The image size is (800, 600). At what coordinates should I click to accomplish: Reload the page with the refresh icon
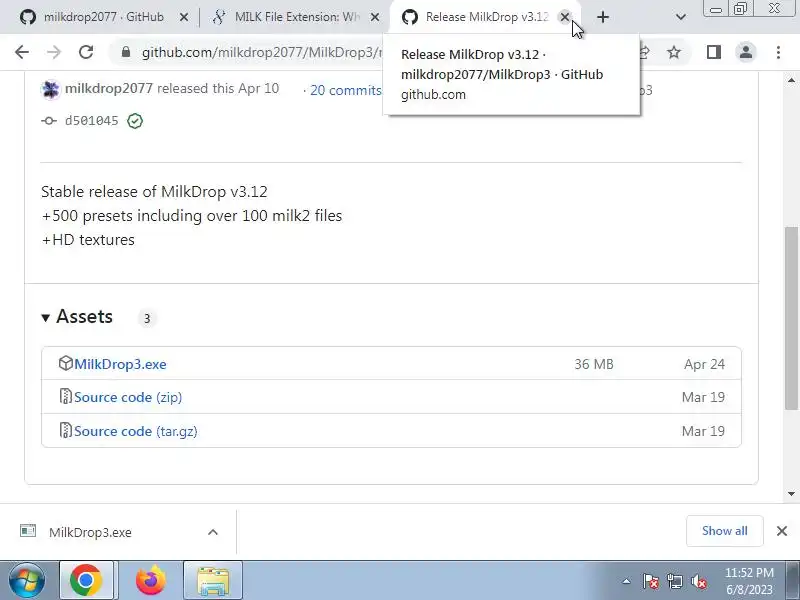86,52
